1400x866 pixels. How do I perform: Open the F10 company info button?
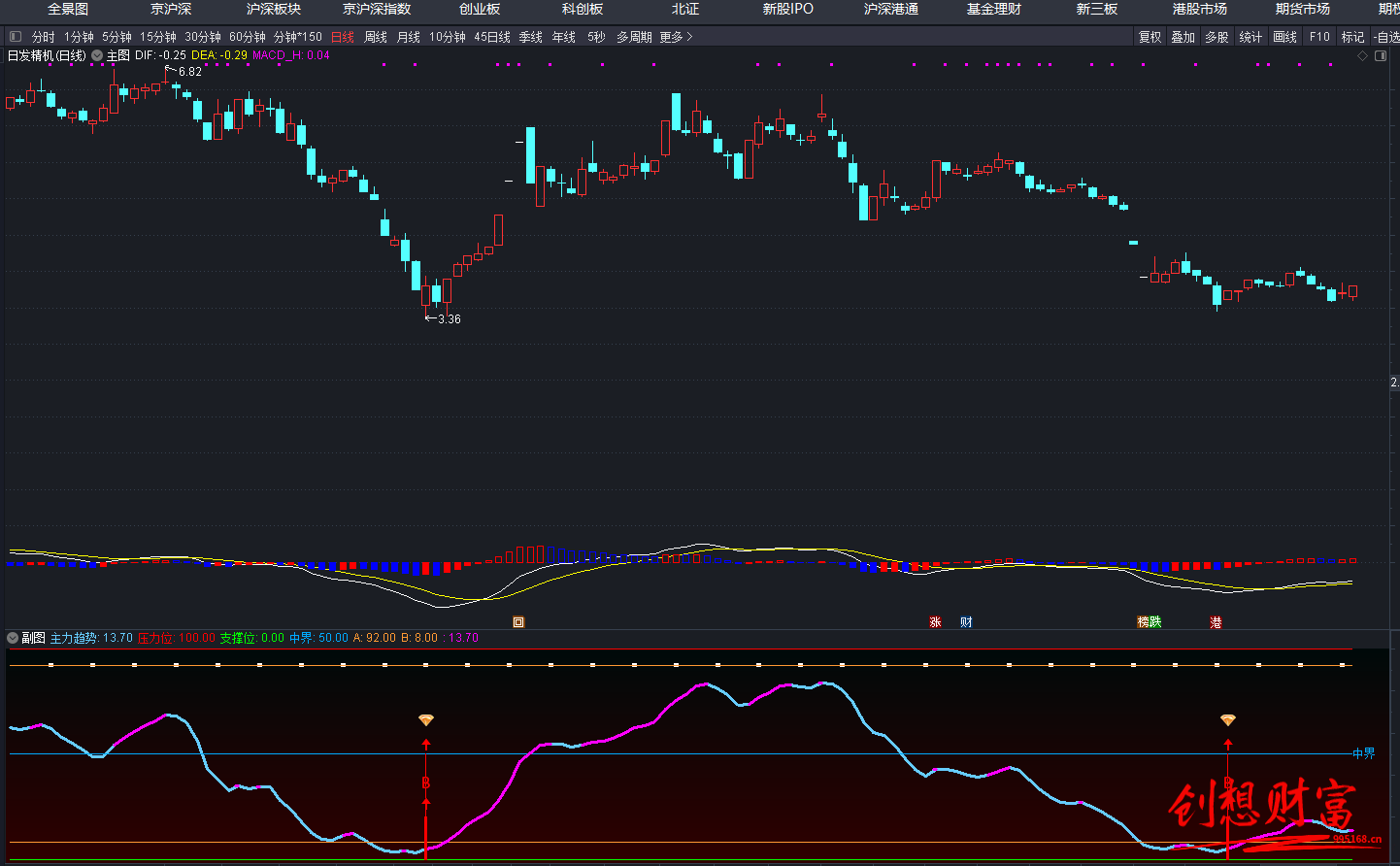1319,37
